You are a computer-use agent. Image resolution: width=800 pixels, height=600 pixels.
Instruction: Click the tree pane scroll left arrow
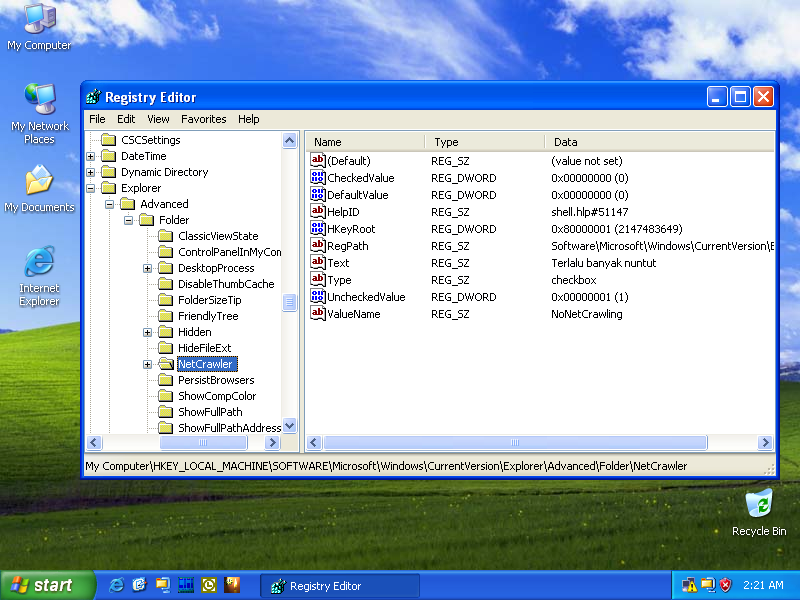point(94,442)
